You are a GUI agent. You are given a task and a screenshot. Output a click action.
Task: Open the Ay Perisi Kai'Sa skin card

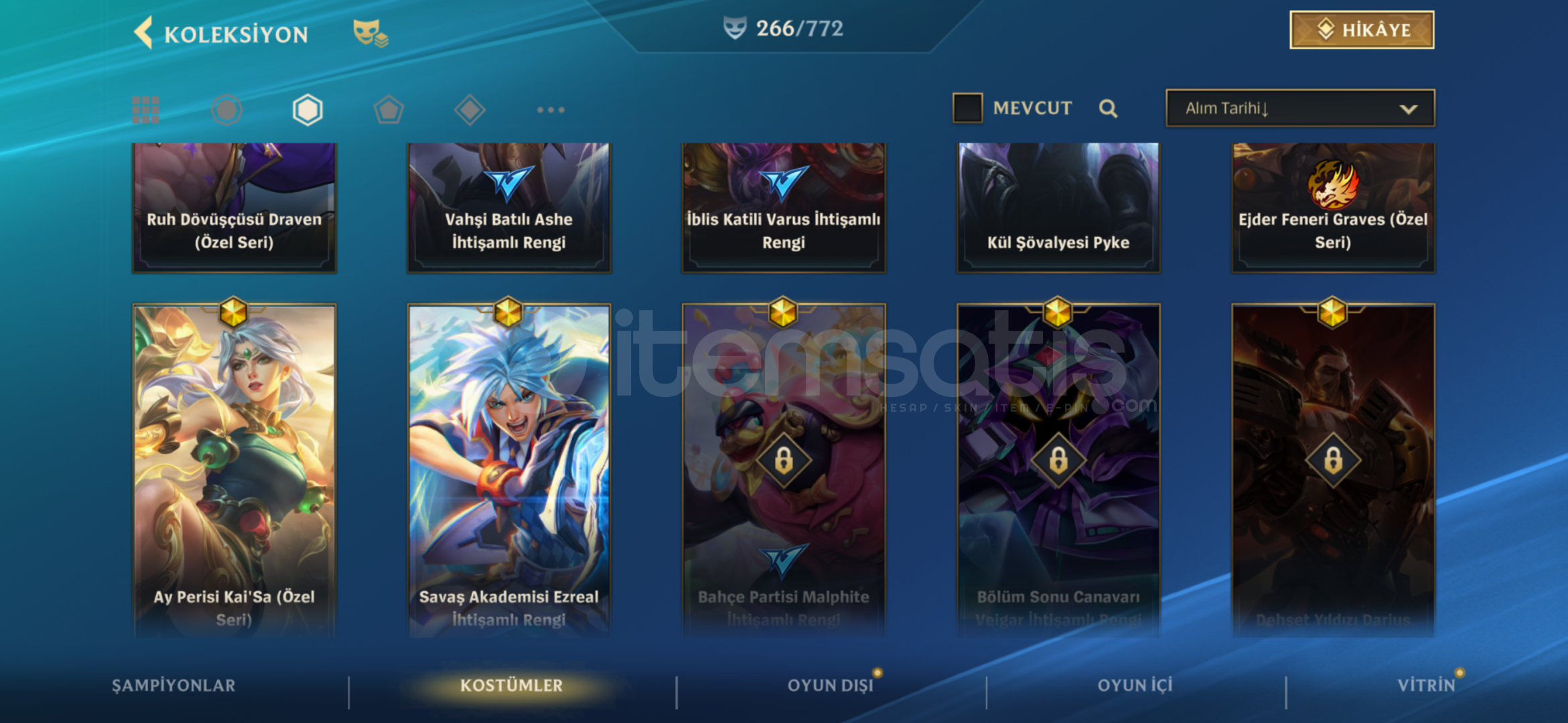coord(234,469)
